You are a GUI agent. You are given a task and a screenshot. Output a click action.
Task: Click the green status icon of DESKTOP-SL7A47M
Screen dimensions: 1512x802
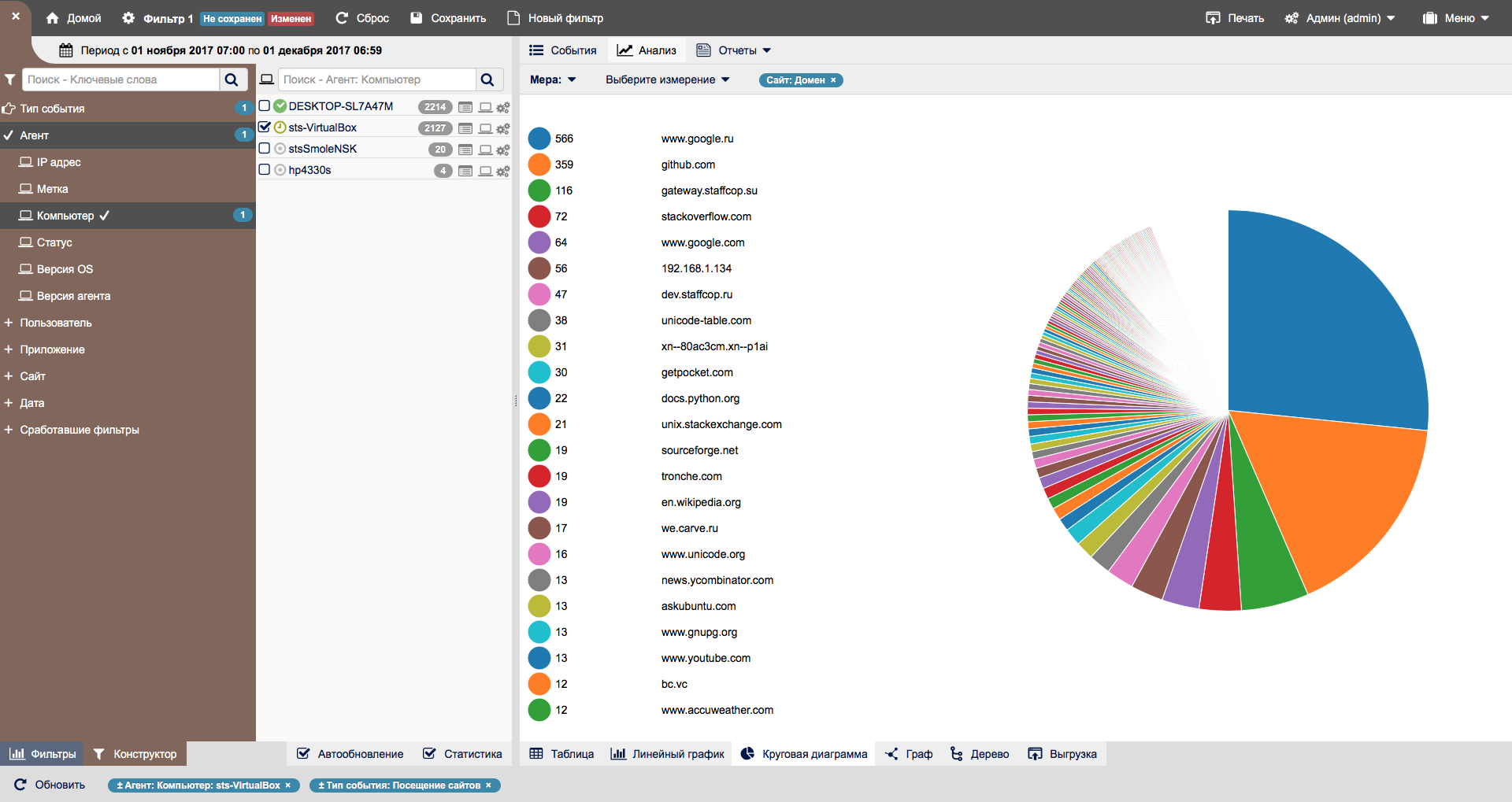[280, 106]
